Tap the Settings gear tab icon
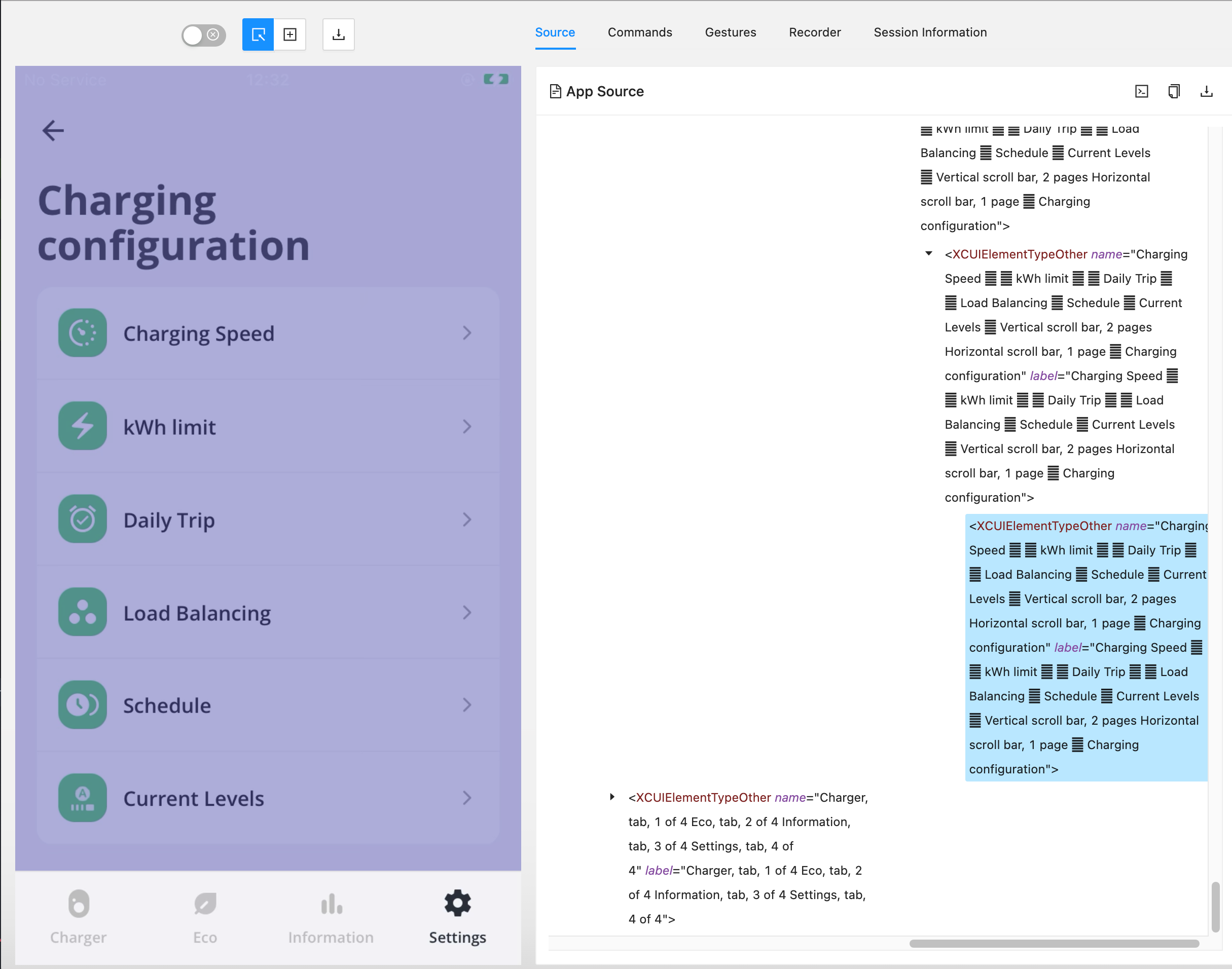The height and width of the screenshot is (969, 1232). point(457,903)
